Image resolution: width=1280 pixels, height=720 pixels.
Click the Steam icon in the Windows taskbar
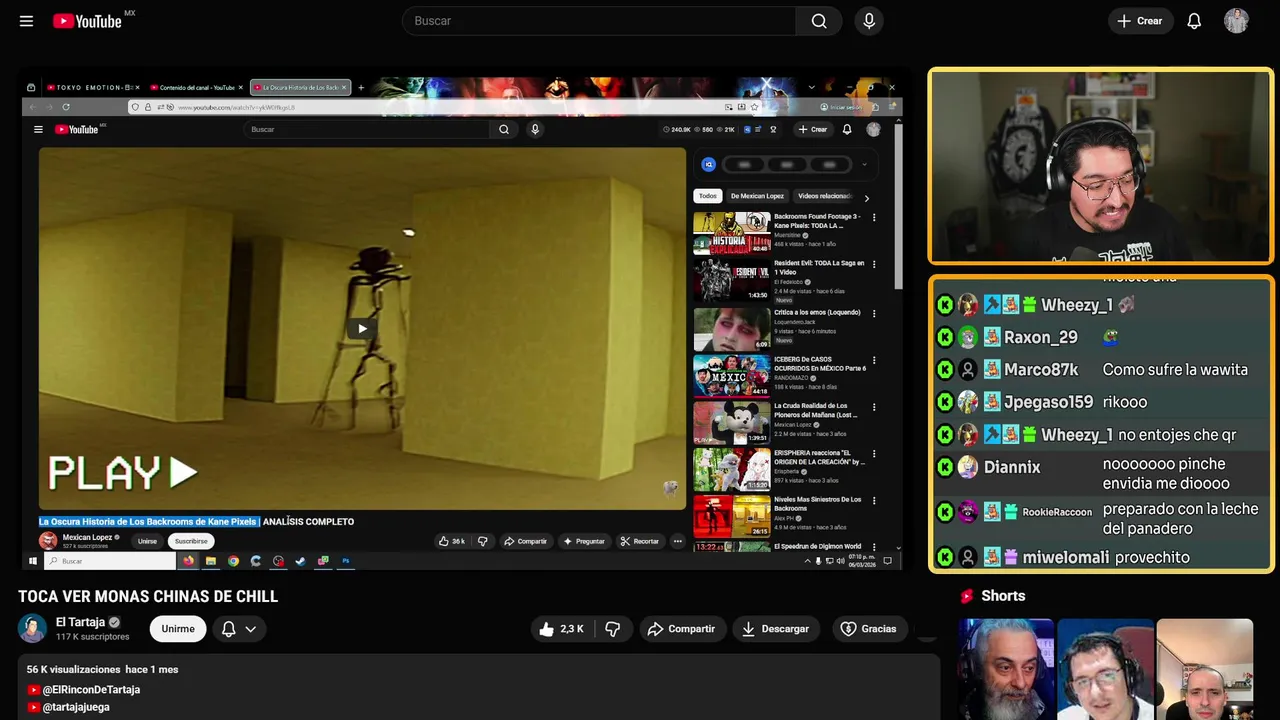(300, 561)
